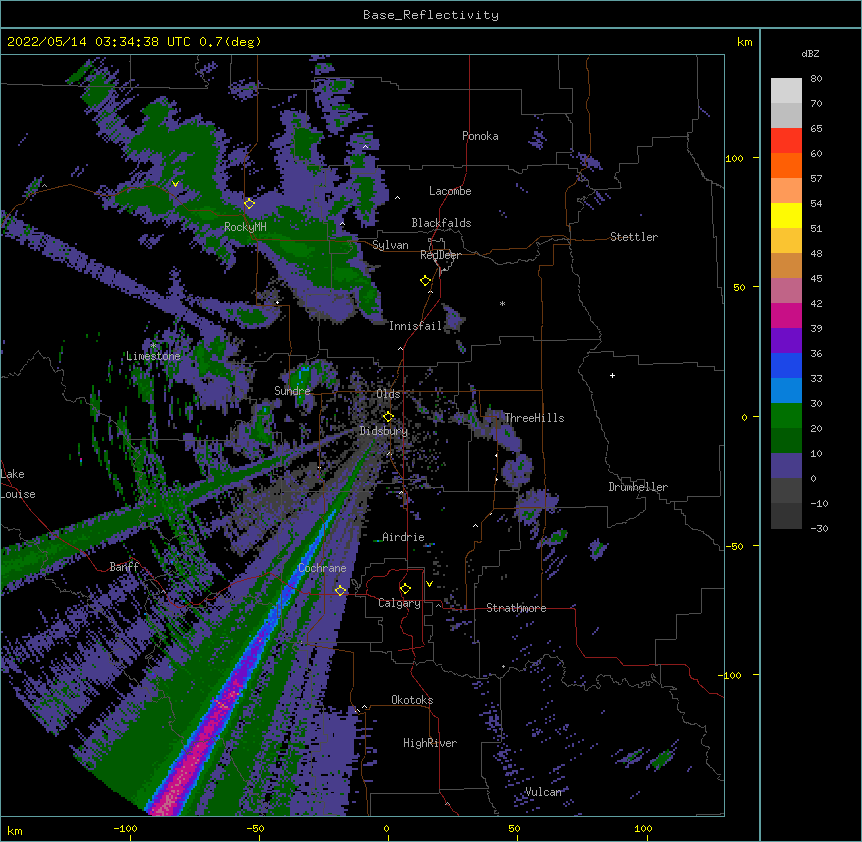Click the Stettler town label

coord(634,237)
